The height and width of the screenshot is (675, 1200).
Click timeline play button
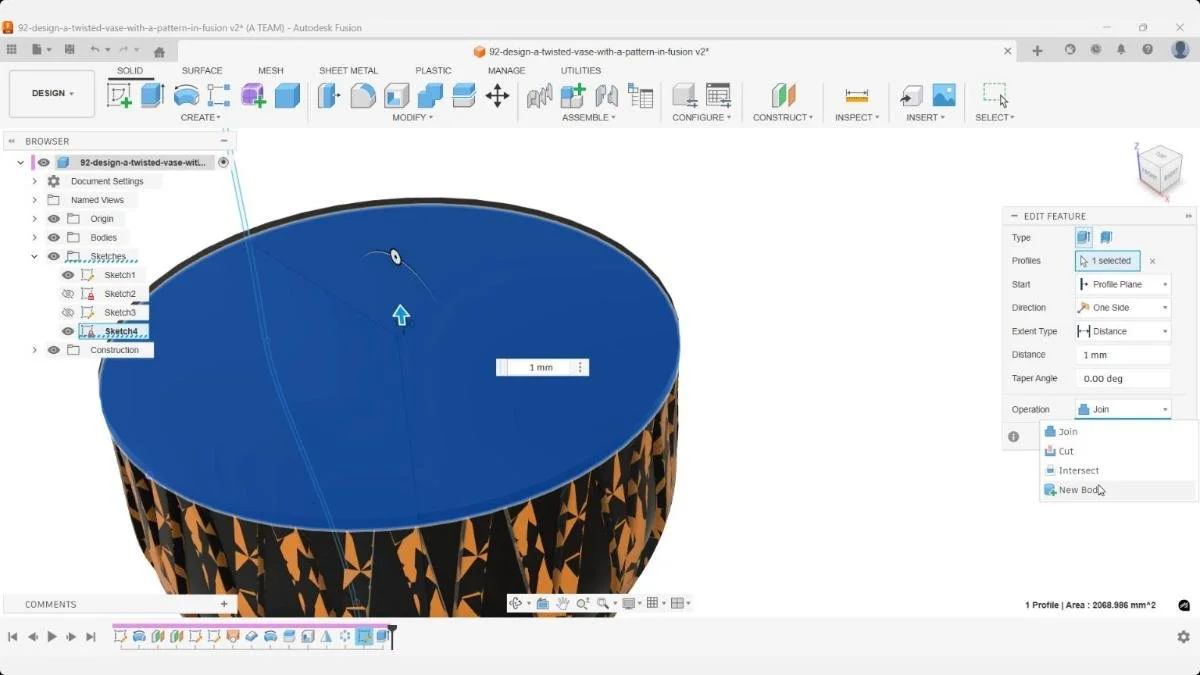pyautogui.click(x=52, y=636)
